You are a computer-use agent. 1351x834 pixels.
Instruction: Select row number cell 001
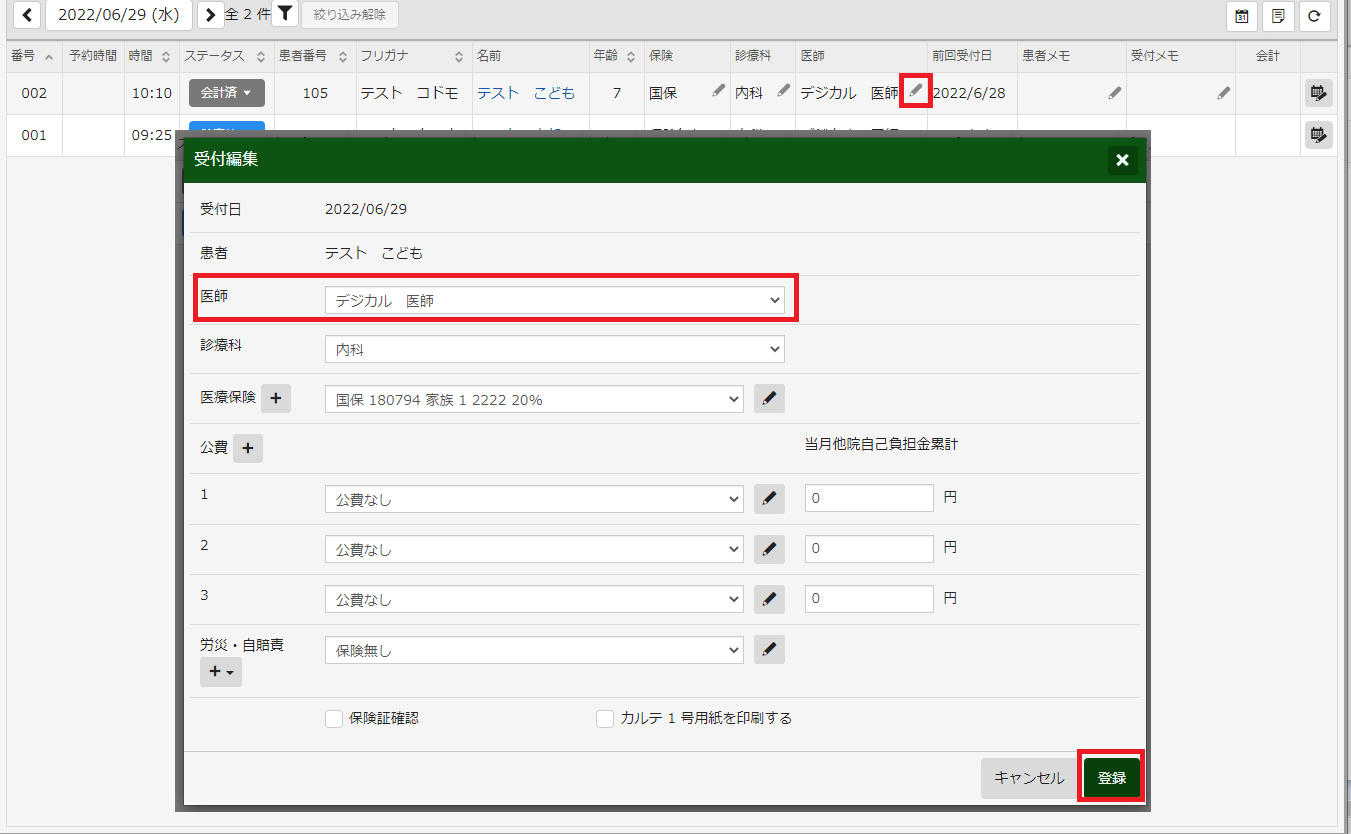point(34,134)
